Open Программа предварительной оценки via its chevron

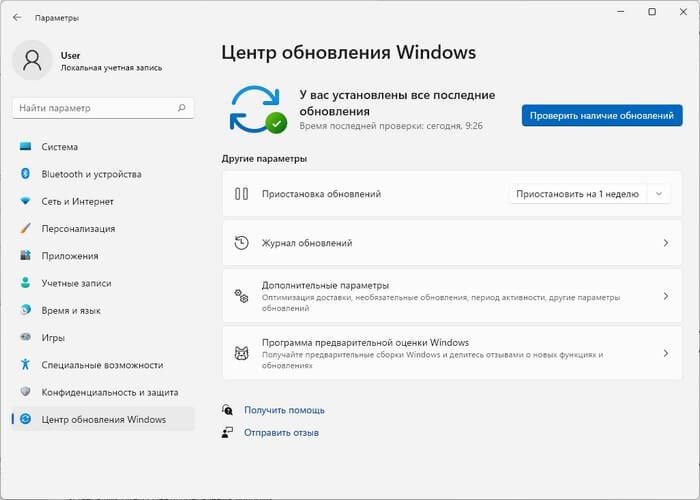pyautogui.click(x=666, y=354)
